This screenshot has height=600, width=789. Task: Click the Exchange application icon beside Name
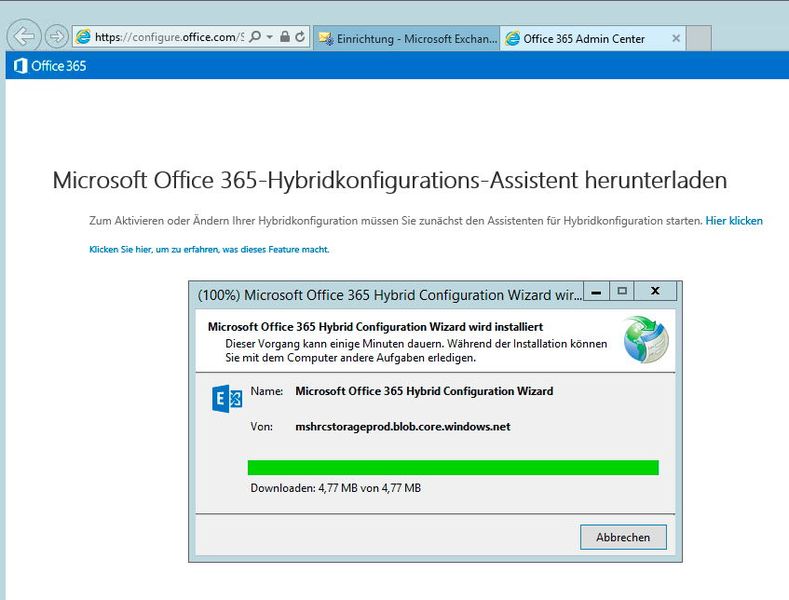227,399
